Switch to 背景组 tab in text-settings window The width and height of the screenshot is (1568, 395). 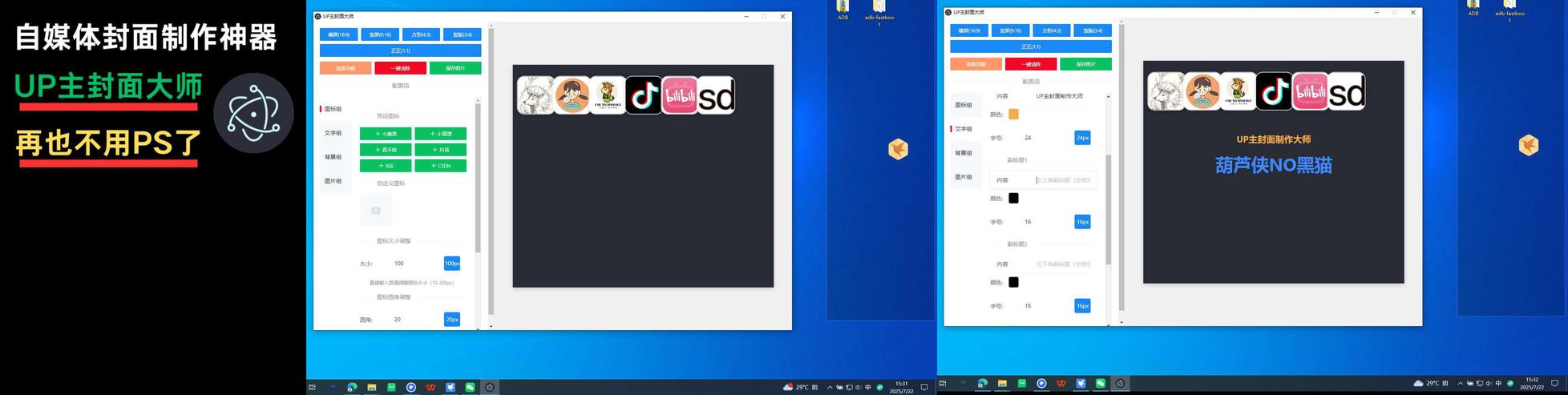[x=964, y=153]
